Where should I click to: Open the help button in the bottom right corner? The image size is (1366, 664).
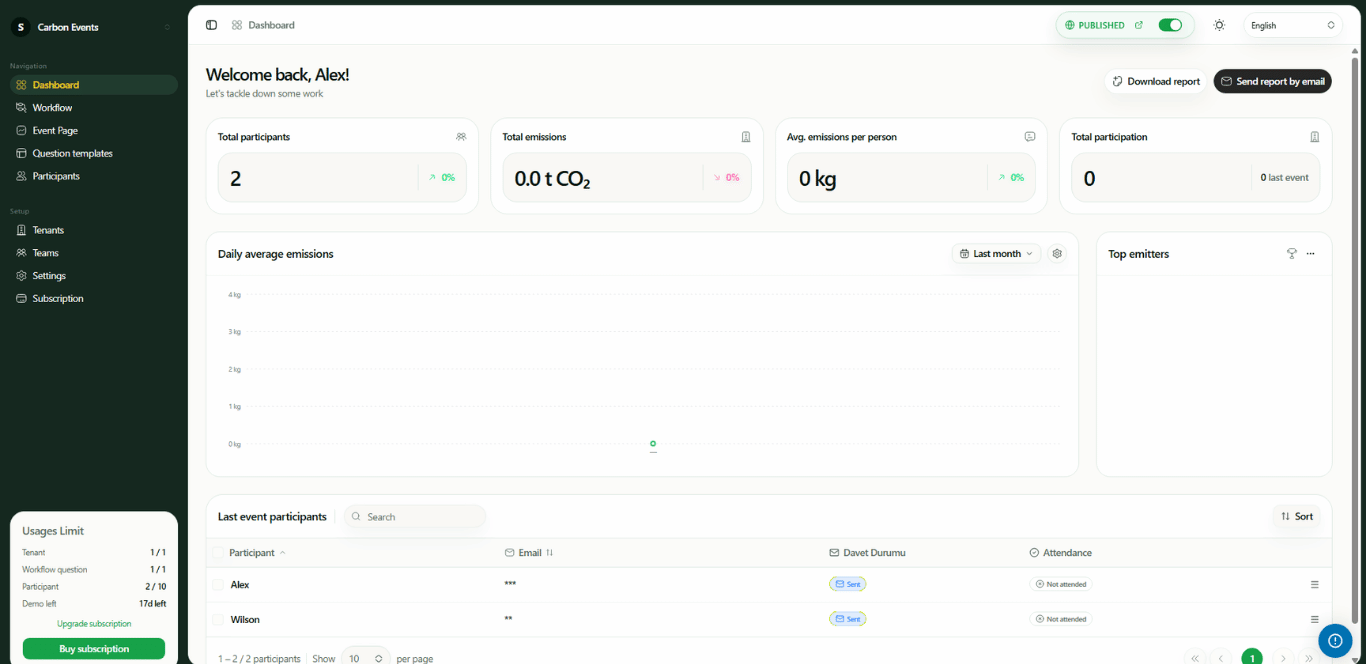tap(1335, 641)
